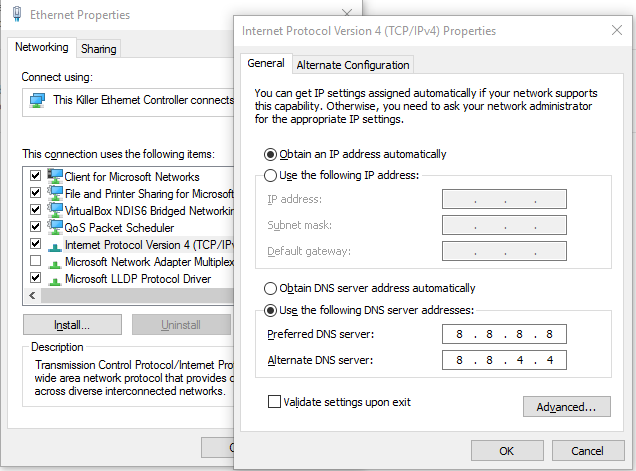Open the Sharing tab
636x471 pixels.
[x=98, y=49]
